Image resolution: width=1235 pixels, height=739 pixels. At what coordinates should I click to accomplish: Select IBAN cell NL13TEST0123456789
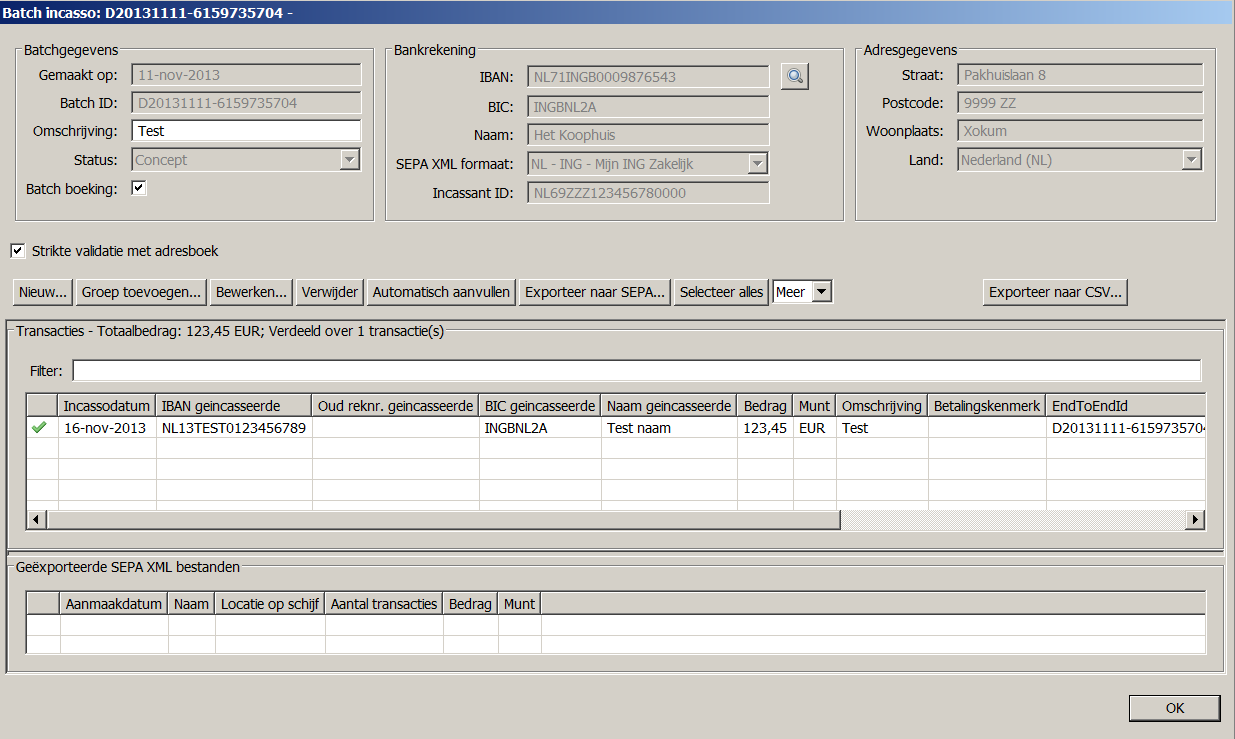(x=234, y=428)
